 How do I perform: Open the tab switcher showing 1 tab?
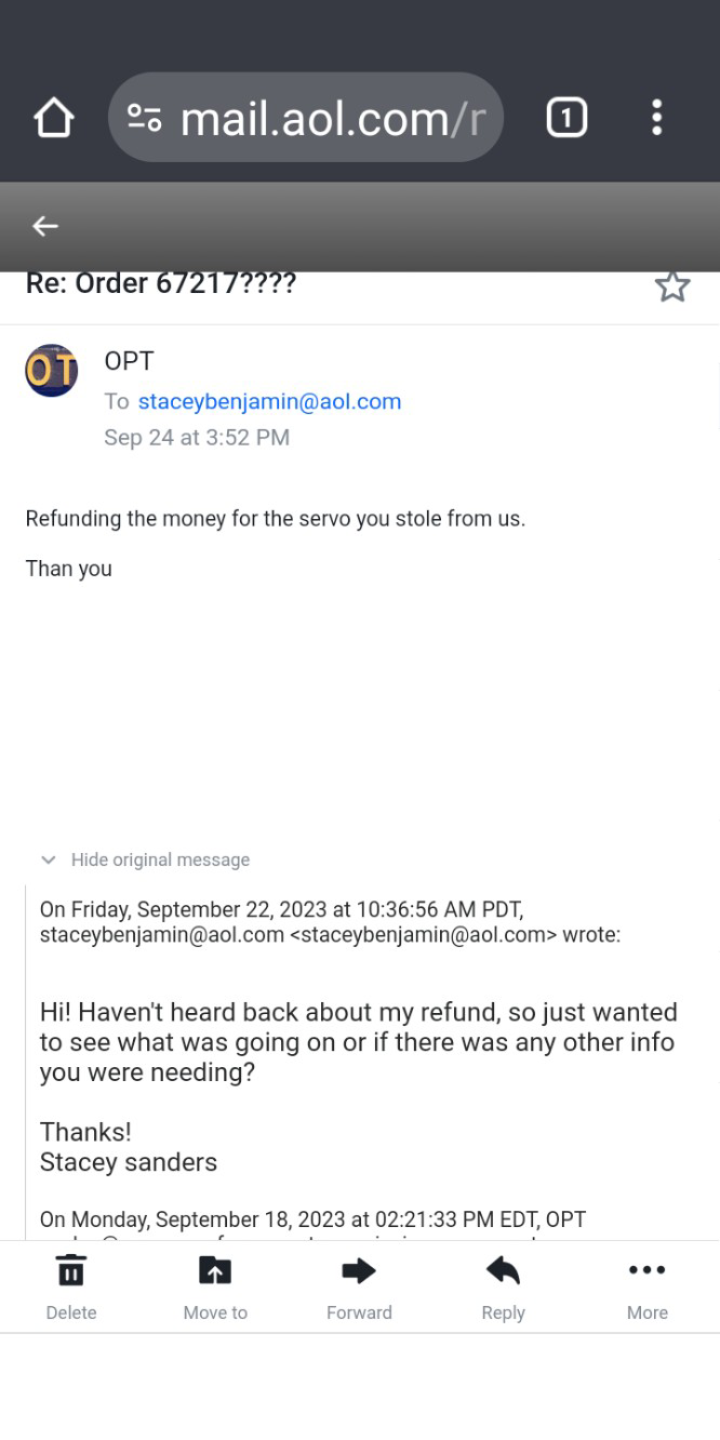[x=566, y=118]
